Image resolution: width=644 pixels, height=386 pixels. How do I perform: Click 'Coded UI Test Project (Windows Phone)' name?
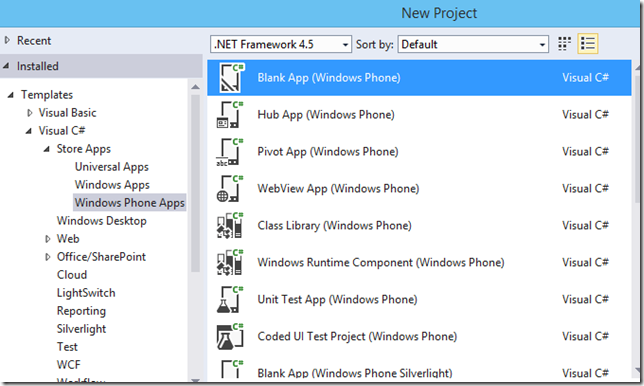tap(357, 336)
